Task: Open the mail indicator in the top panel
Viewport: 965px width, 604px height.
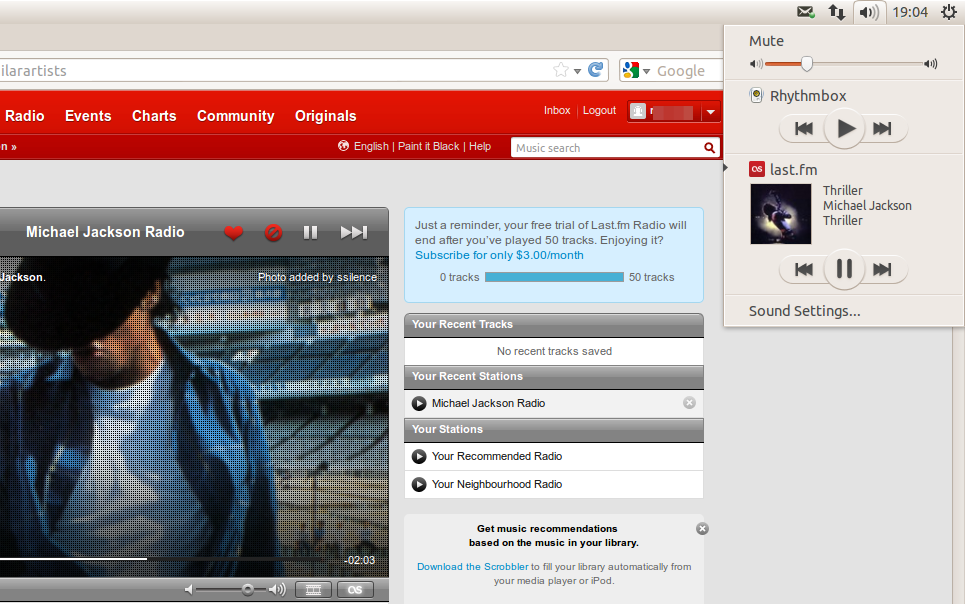Action: click(x=806, y=12)
